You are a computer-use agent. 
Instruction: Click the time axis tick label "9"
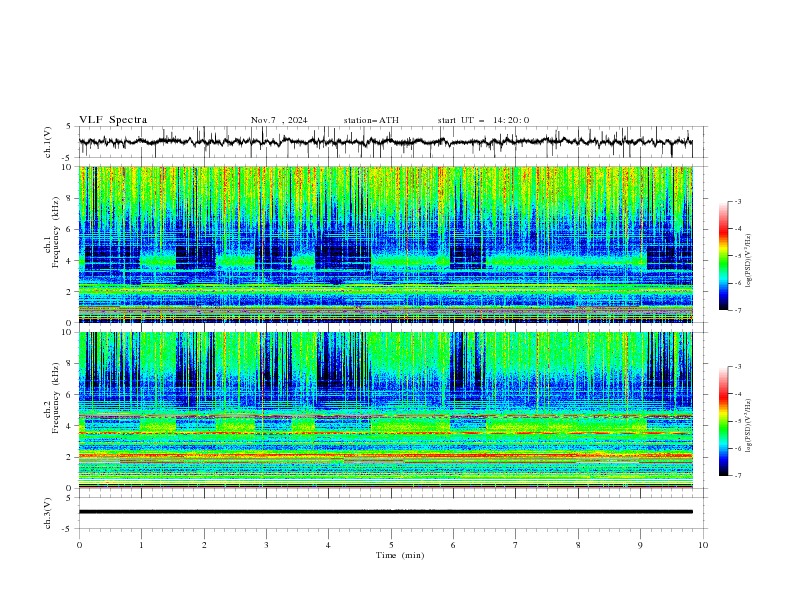click(640, 545)
